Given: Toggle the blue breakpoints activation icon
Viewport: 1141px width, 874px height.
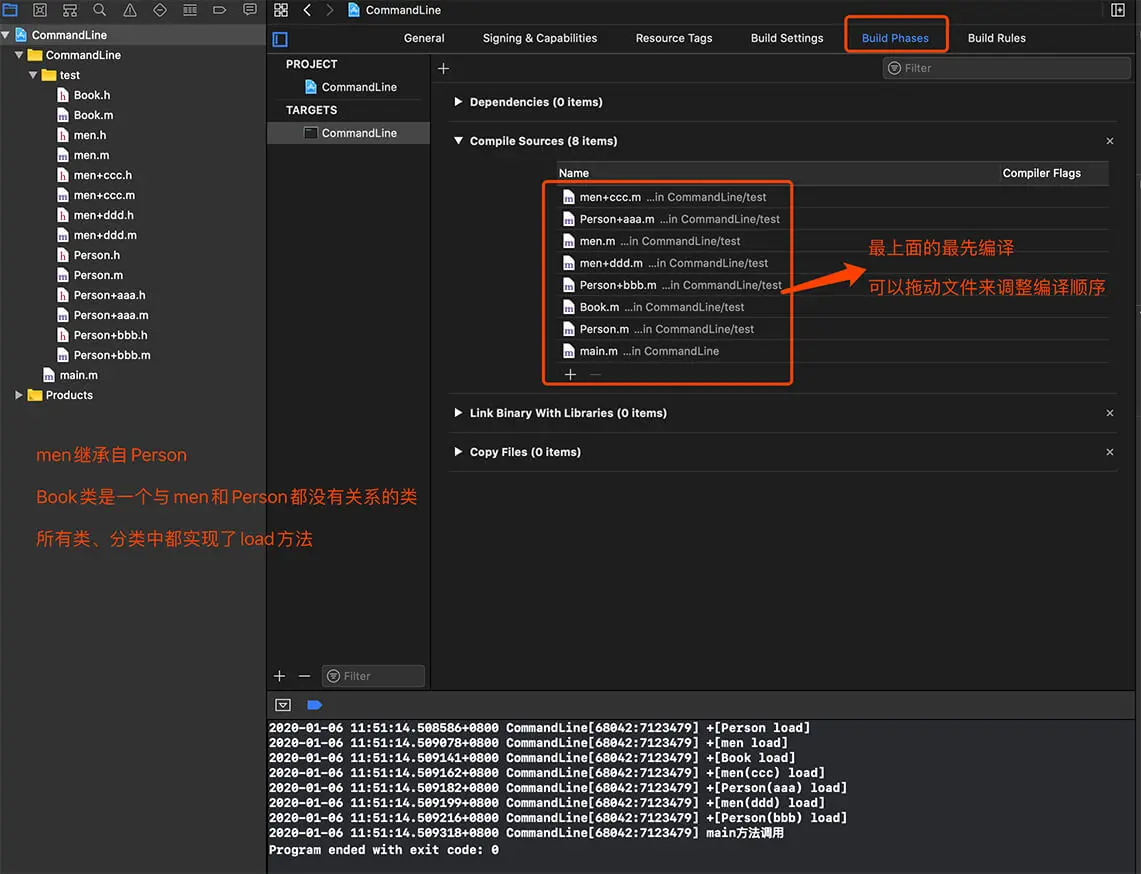Looking at the screenshot, I should click(314, 704).
